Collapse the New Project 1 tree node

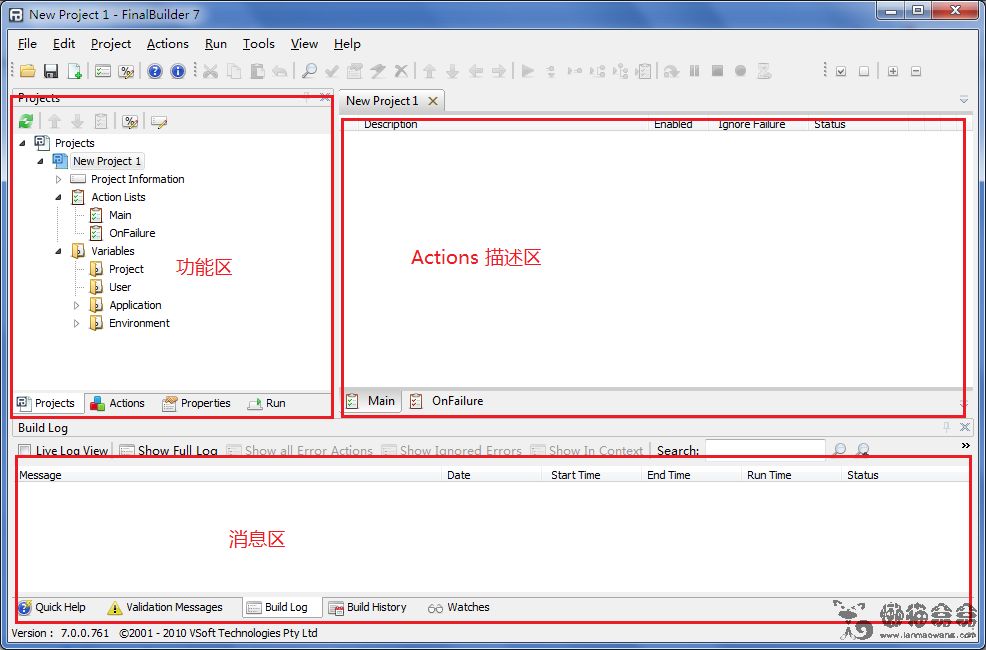(41, 162)
